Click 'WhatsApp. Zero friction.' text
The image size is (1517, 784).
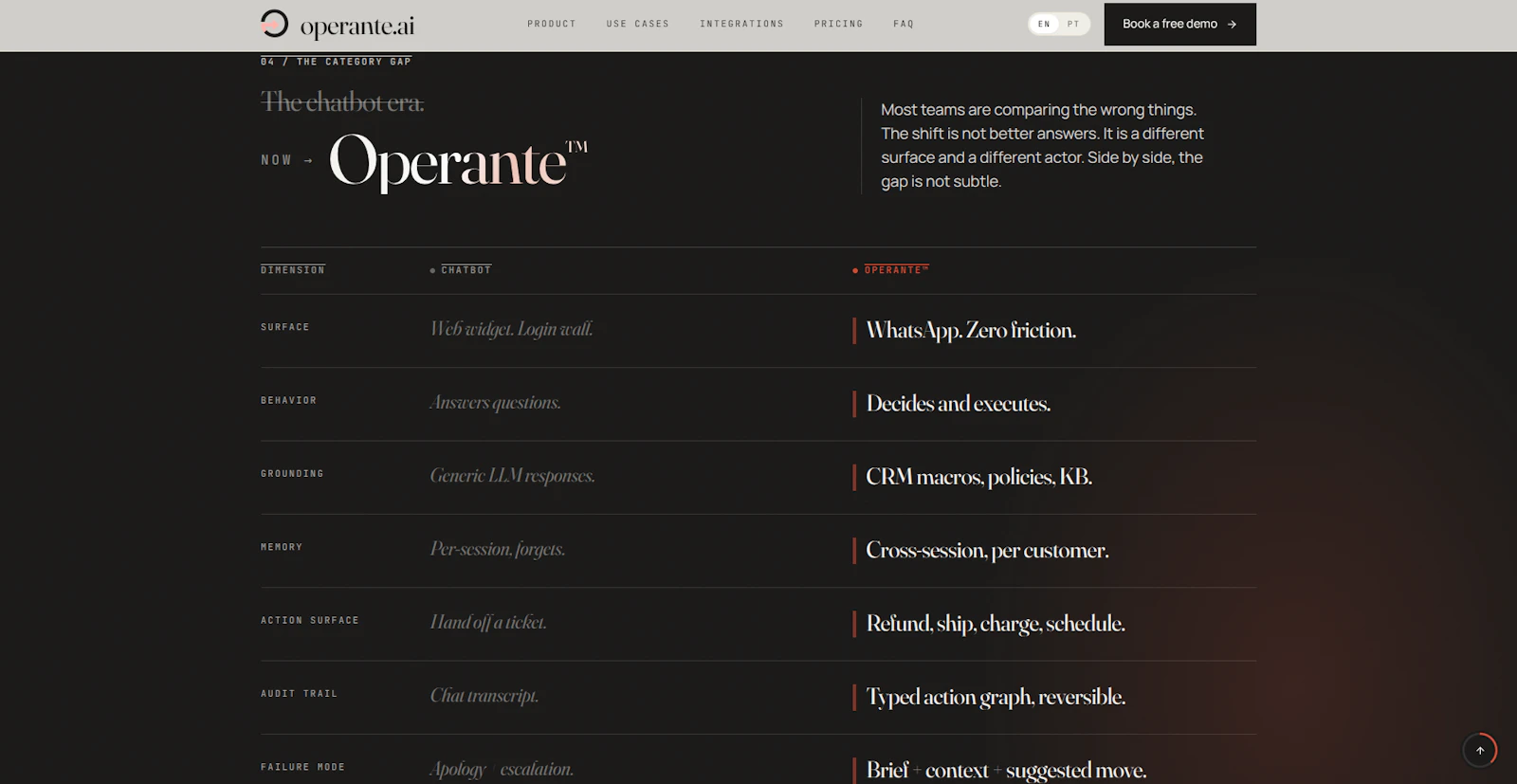[971, 330]
